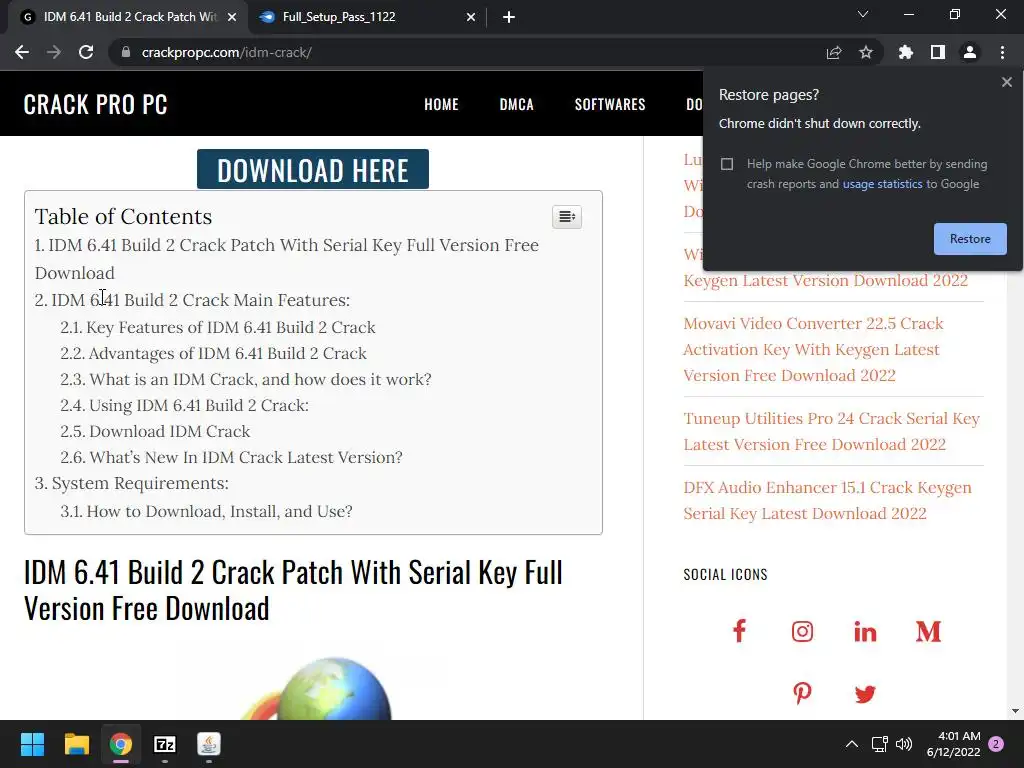1024x768 pixels.
Task: Click the CRACK PRO PC site logo
Action: point(95,104)
